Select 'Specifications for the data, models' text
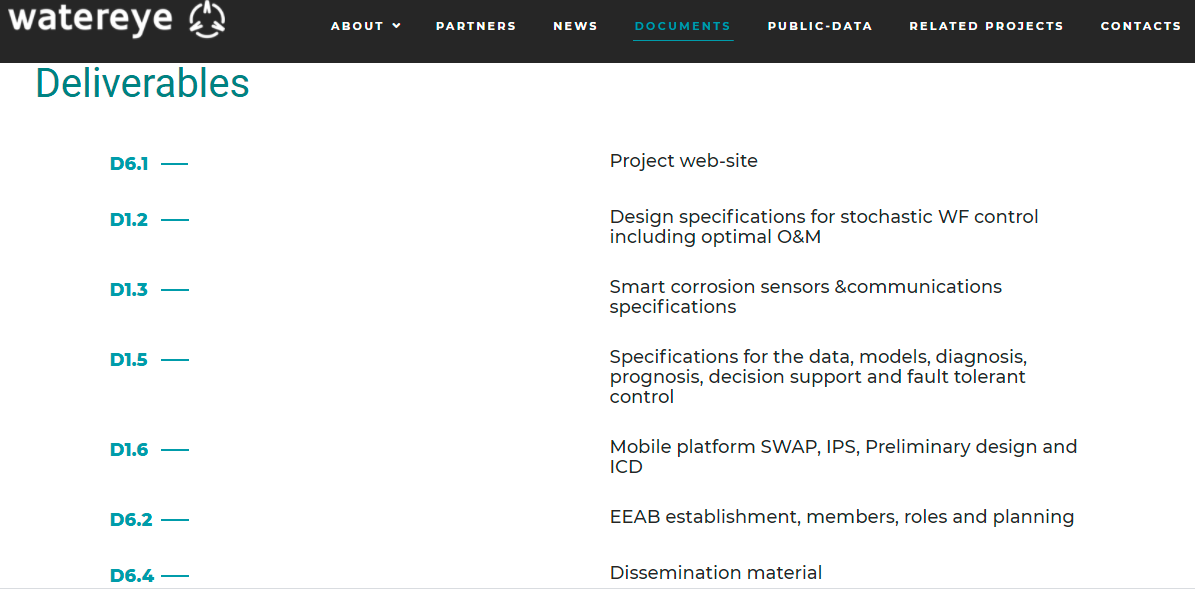The width and height of the screenshot is (1195, 590). pos(771,357)
